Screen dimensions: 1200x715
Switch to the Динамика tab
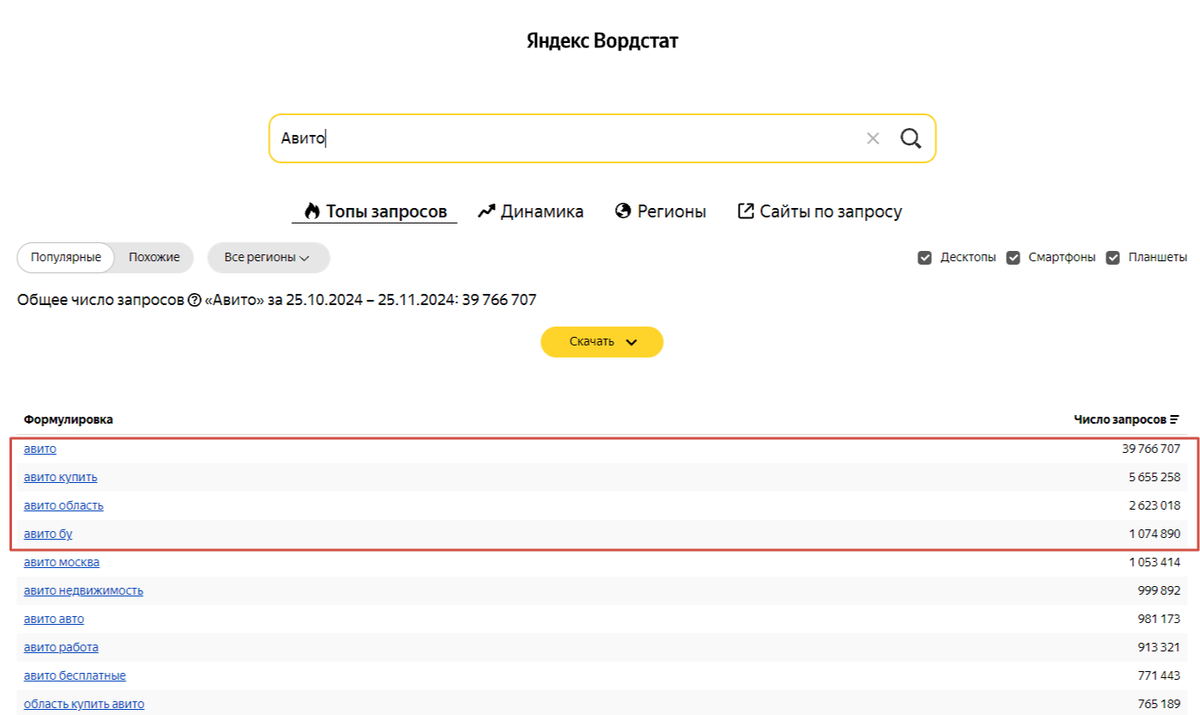tap(531, 212)
